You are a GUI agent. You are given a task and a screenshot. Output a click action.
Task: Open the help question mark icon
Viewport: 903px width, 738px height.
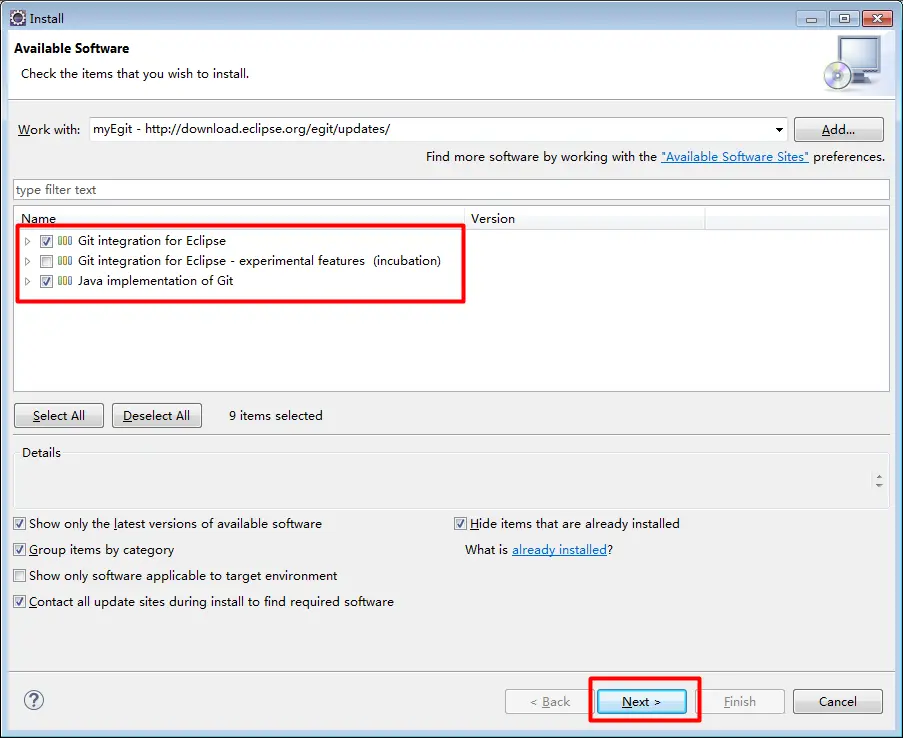[x=34, y=700]
